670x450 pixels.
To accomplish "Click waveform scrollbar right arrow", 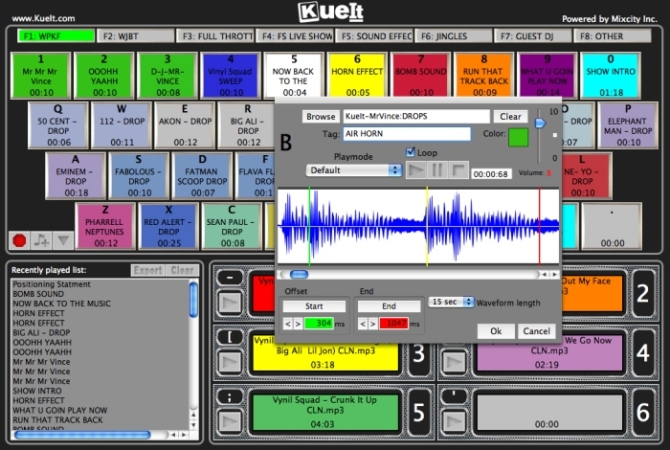I will point(554,274).
